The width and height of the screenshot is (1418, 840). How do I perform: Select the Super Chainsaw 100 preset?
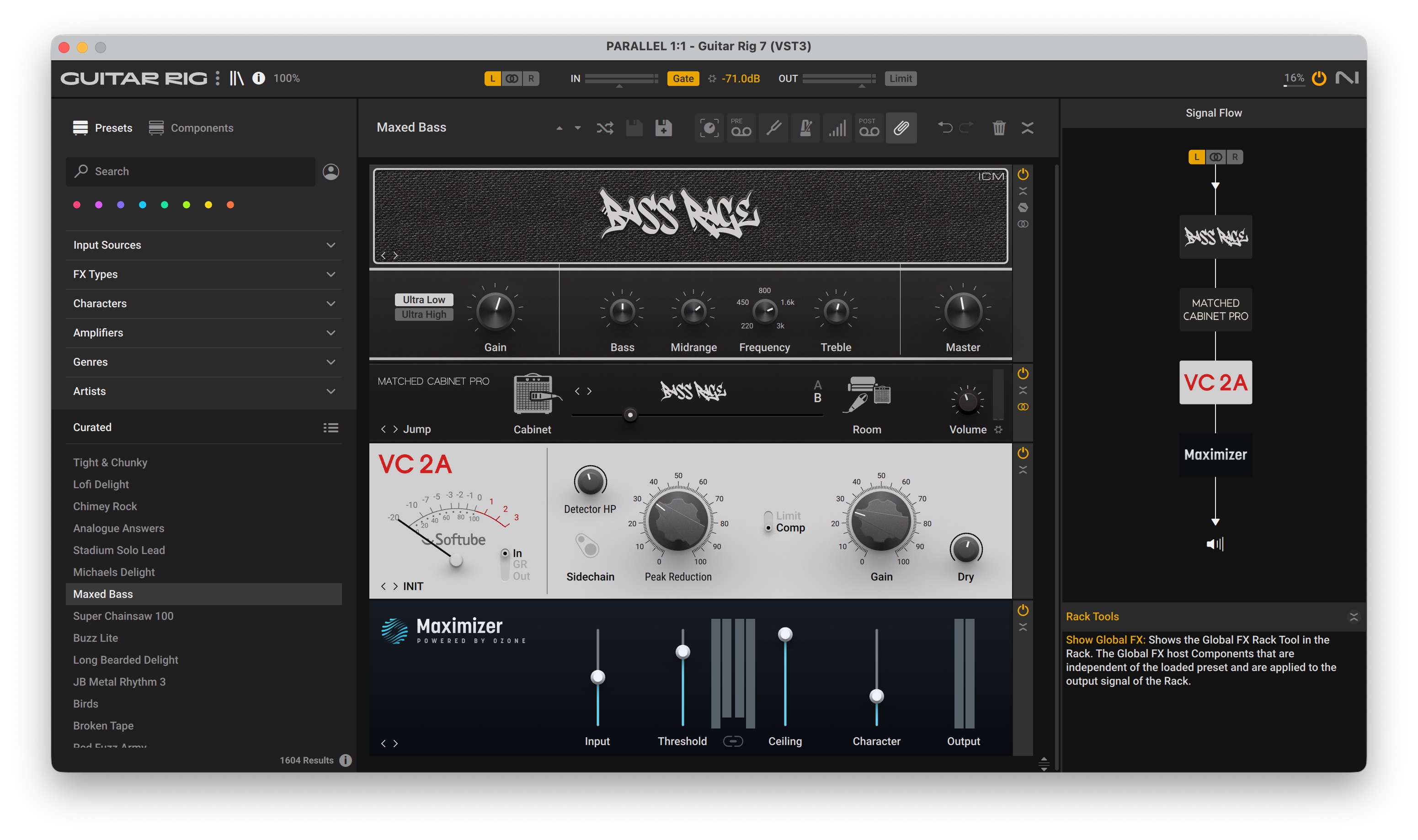(204, 616)
